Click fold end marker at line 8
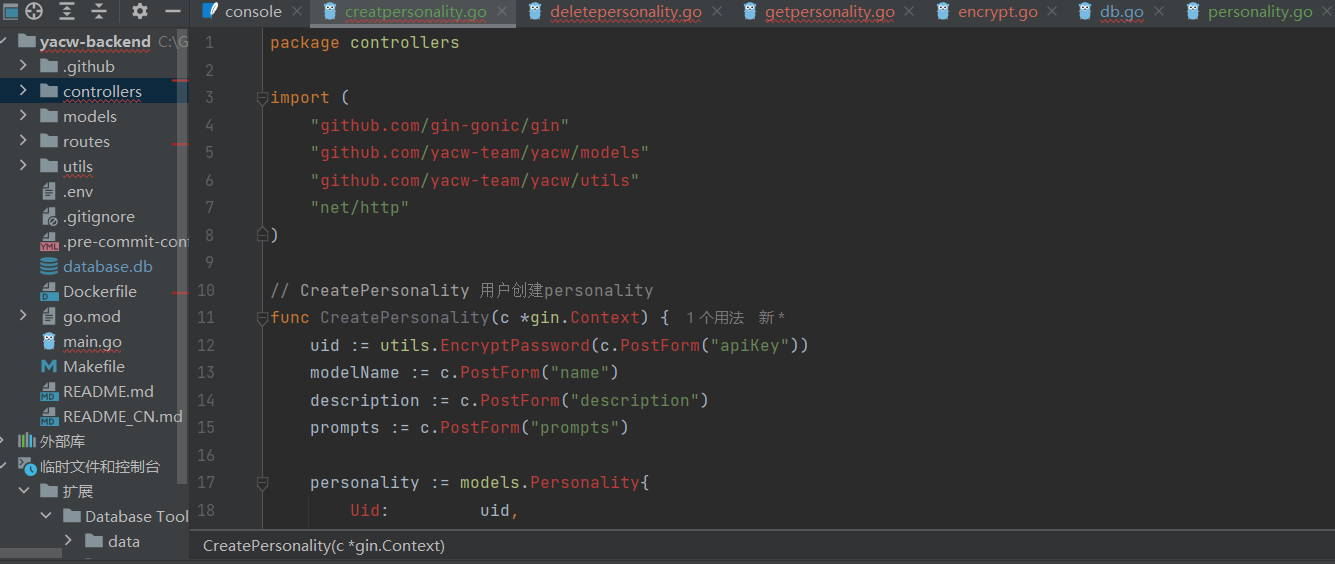The image size is (1335, 564). (x=262, y=235)
